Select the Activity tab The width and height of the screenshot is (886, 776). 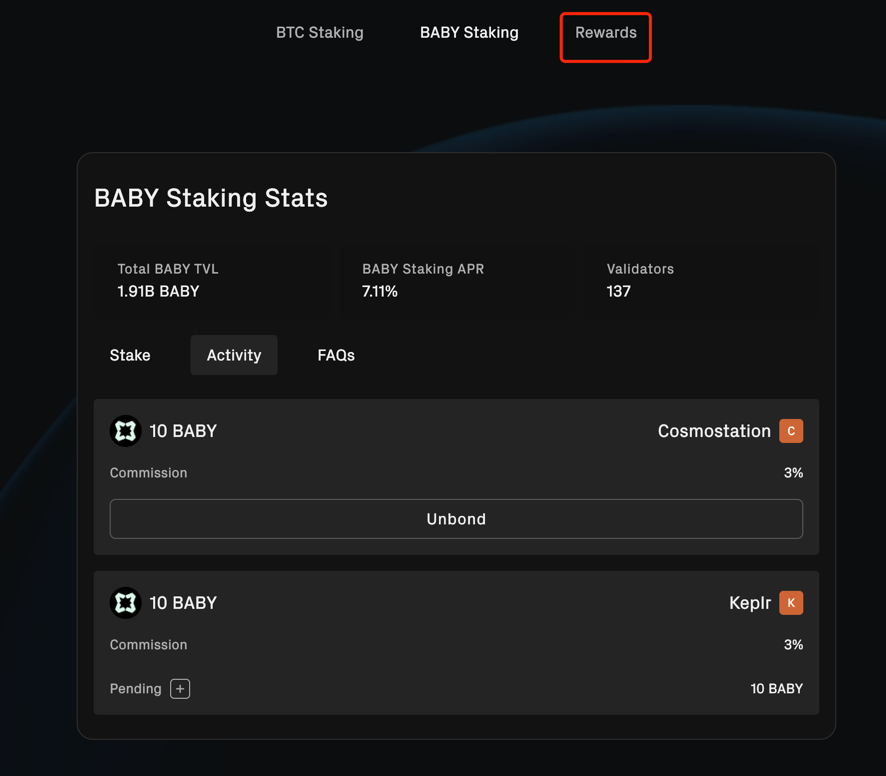click(x=233, y=355)
